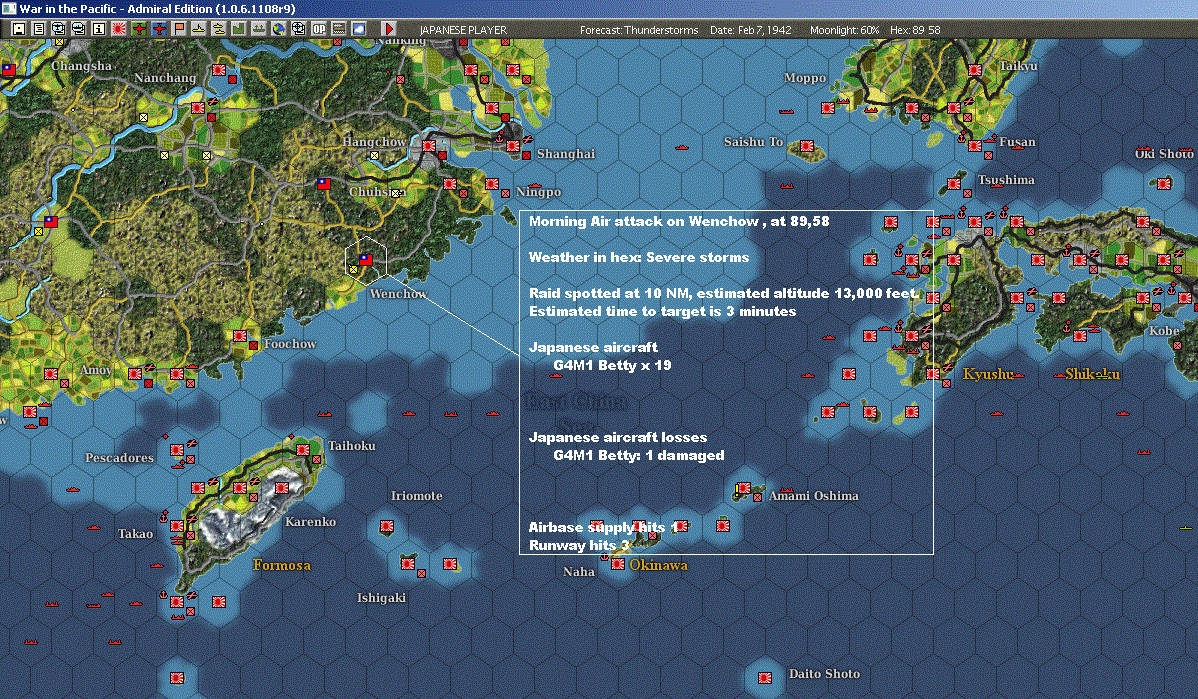1198x699 pixels.
Task: Click the double yellow ships toolbar icon
Action: [x=219, y=29]
